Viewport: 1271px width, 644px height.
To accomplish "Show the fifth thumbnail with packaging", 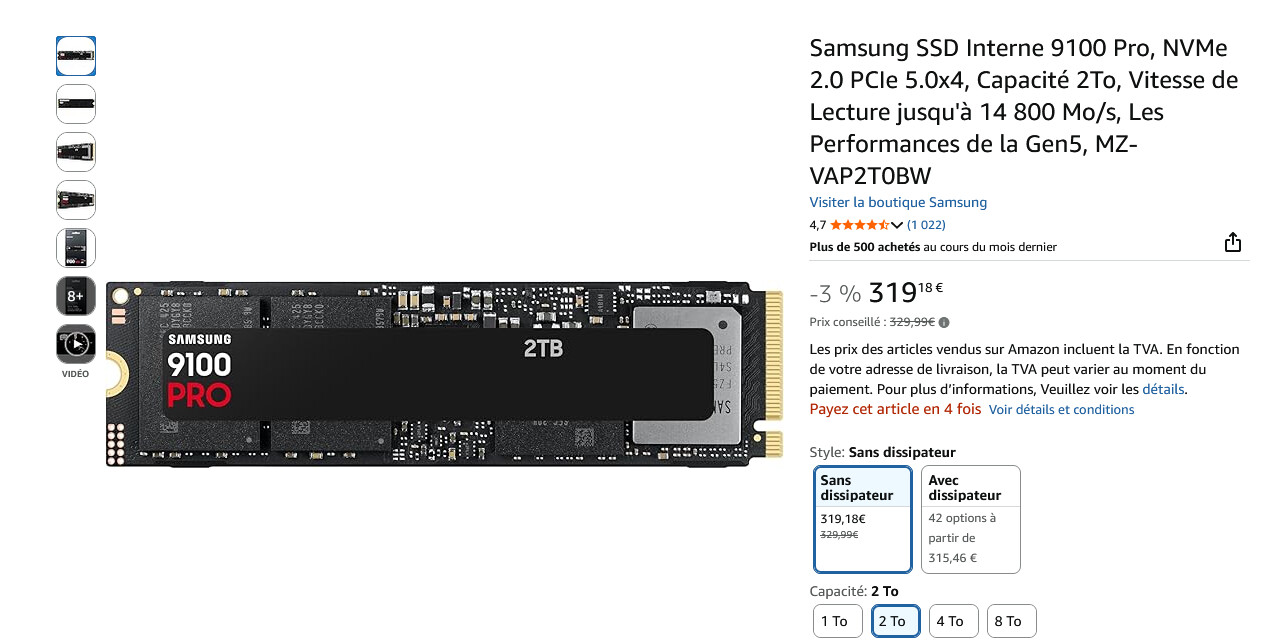I will (76, 248).
